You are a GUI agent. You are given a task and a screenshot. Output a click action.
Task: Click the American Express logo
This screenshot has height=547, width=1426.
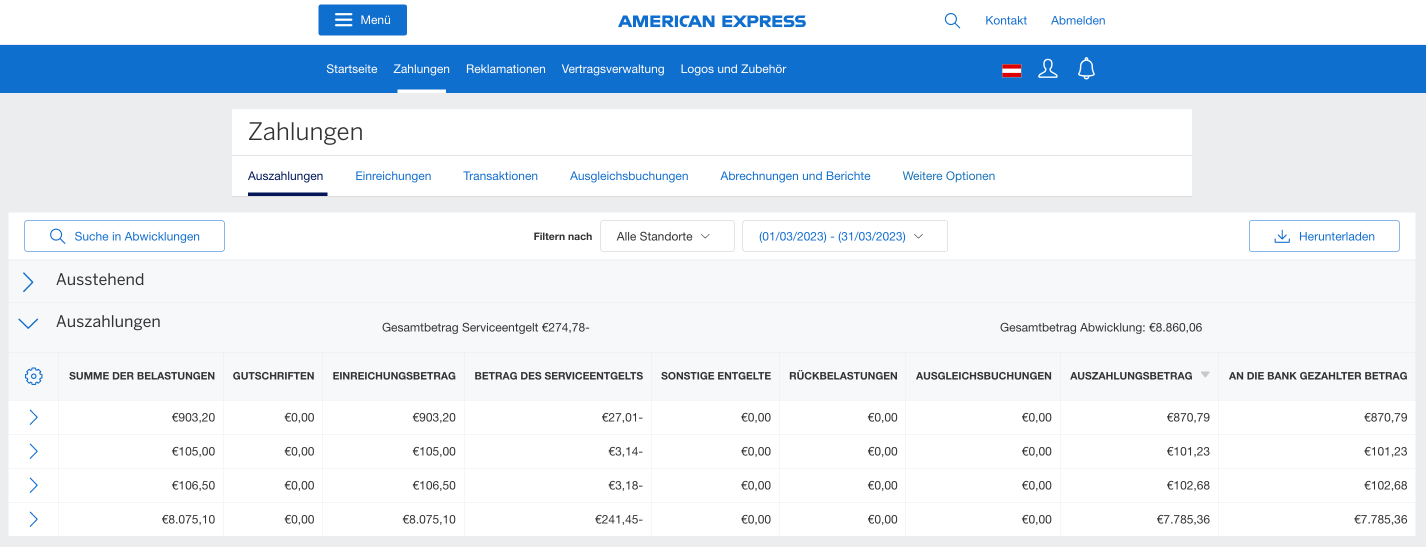tap(712, 21)
